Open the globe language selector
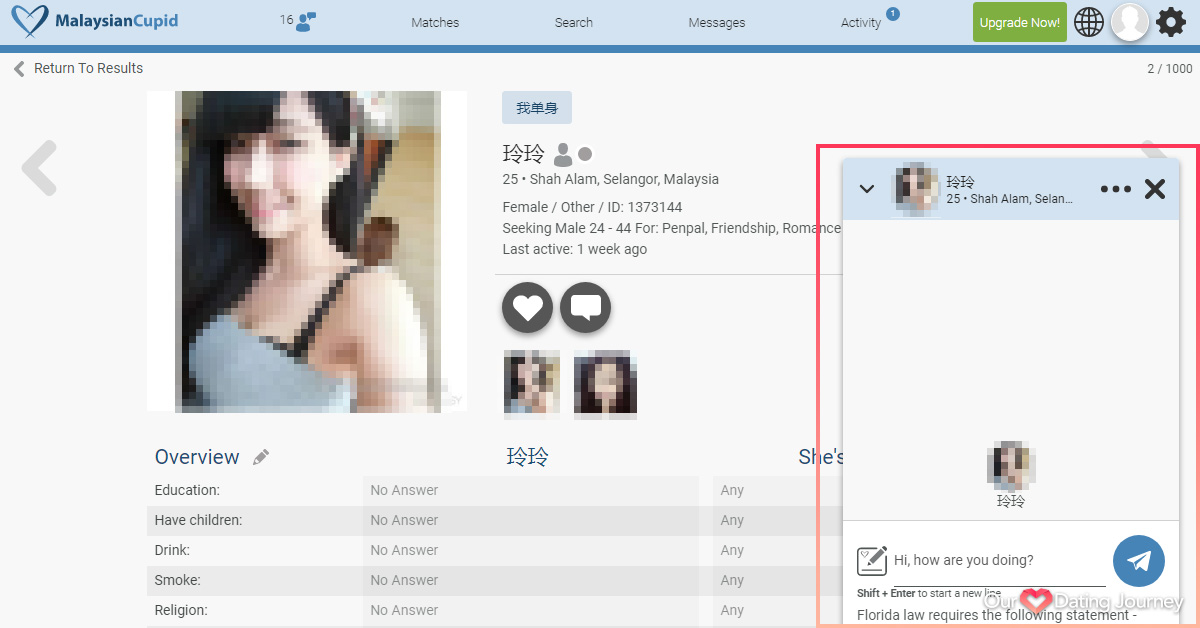Image resolution: width=1200 pixels, height=628 pixels. pos(1089,22)
